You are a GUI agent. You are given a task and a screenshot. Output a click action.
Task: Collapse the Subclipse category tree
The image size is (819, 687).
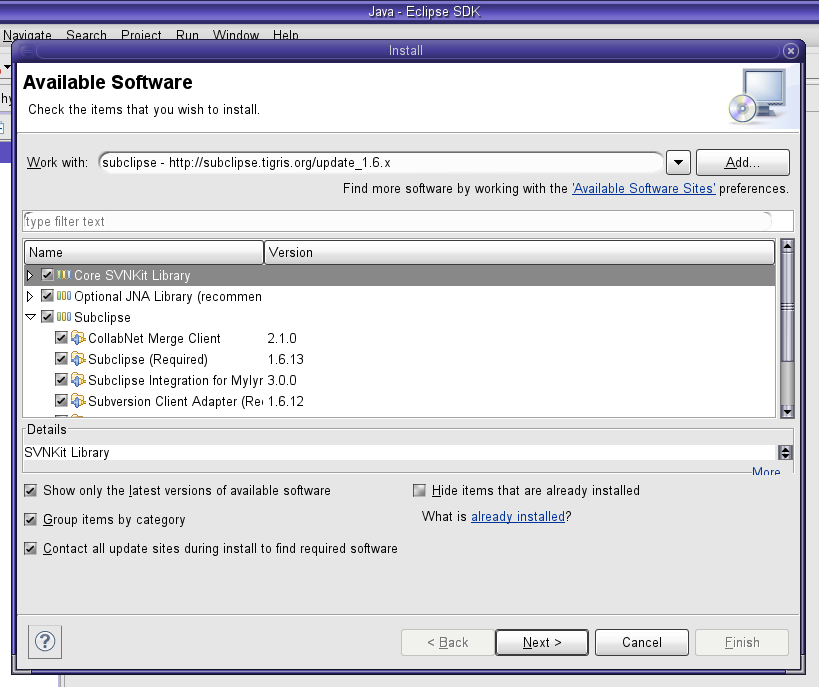click(30, 317)
